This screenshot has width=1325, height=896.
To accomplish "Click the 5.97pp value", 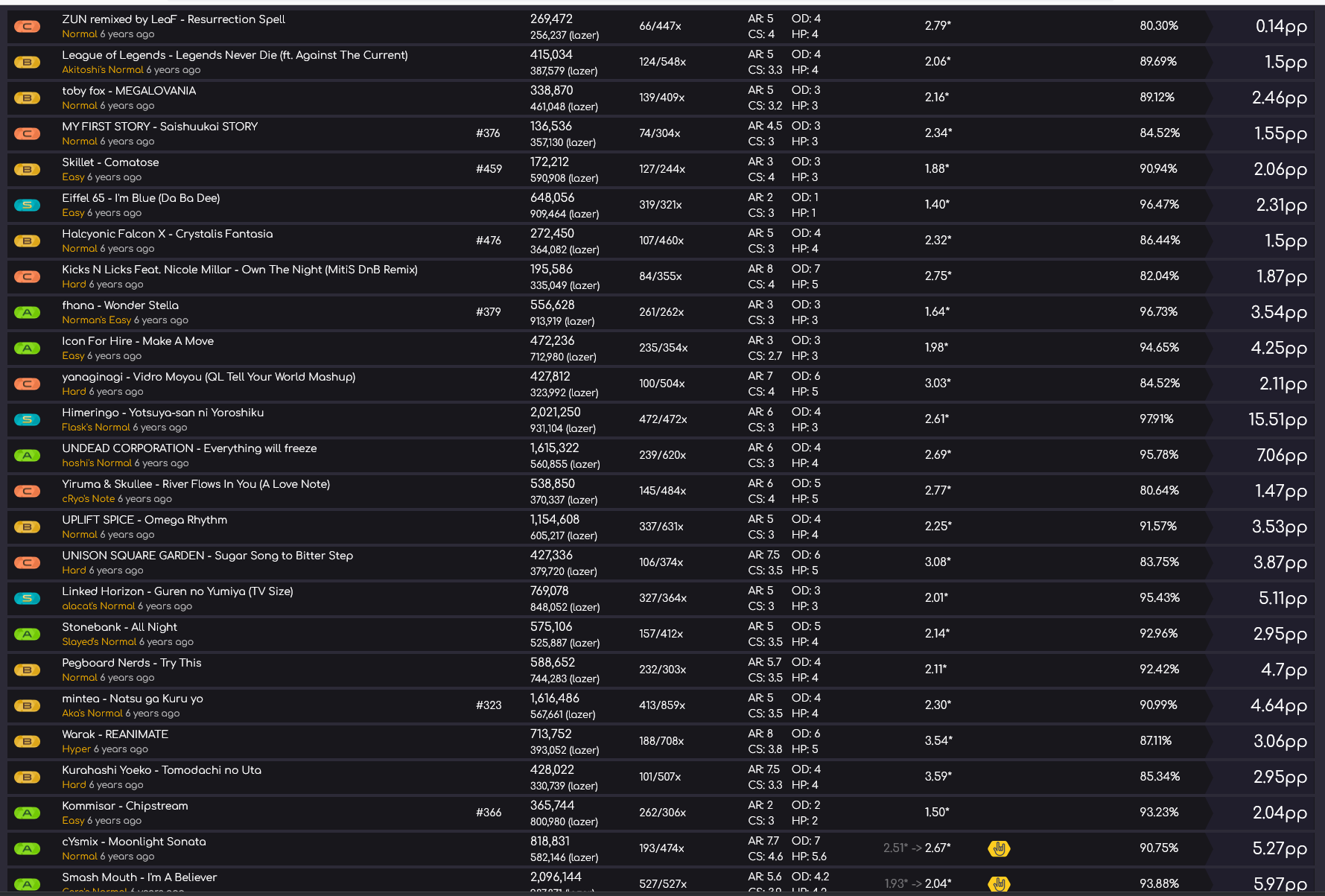I will point(1280,885).
